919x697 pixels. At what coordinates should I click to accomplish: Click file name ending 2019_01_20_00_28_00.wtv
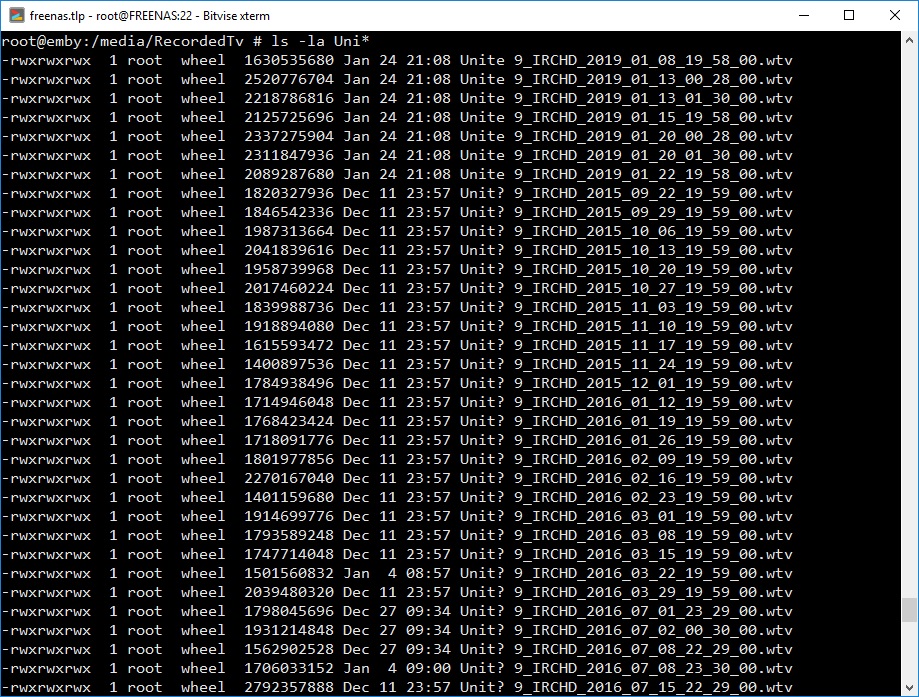(626, 136)
